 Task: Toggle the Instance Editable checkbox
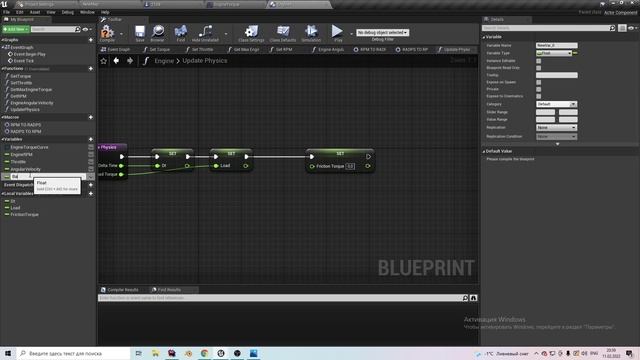pos(539,61)
